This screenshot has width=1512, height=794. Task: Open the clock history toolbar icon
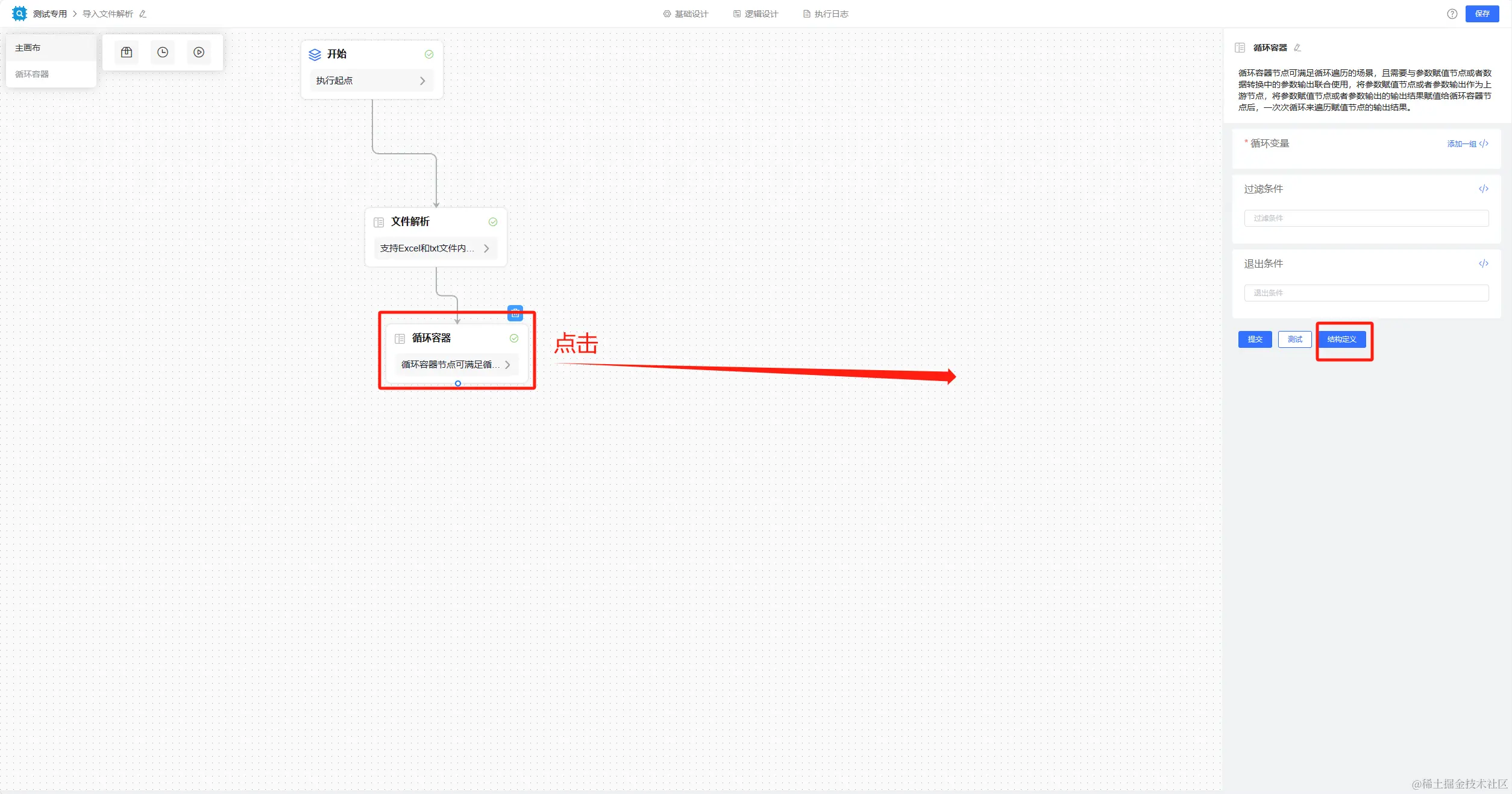coord(163,52)
